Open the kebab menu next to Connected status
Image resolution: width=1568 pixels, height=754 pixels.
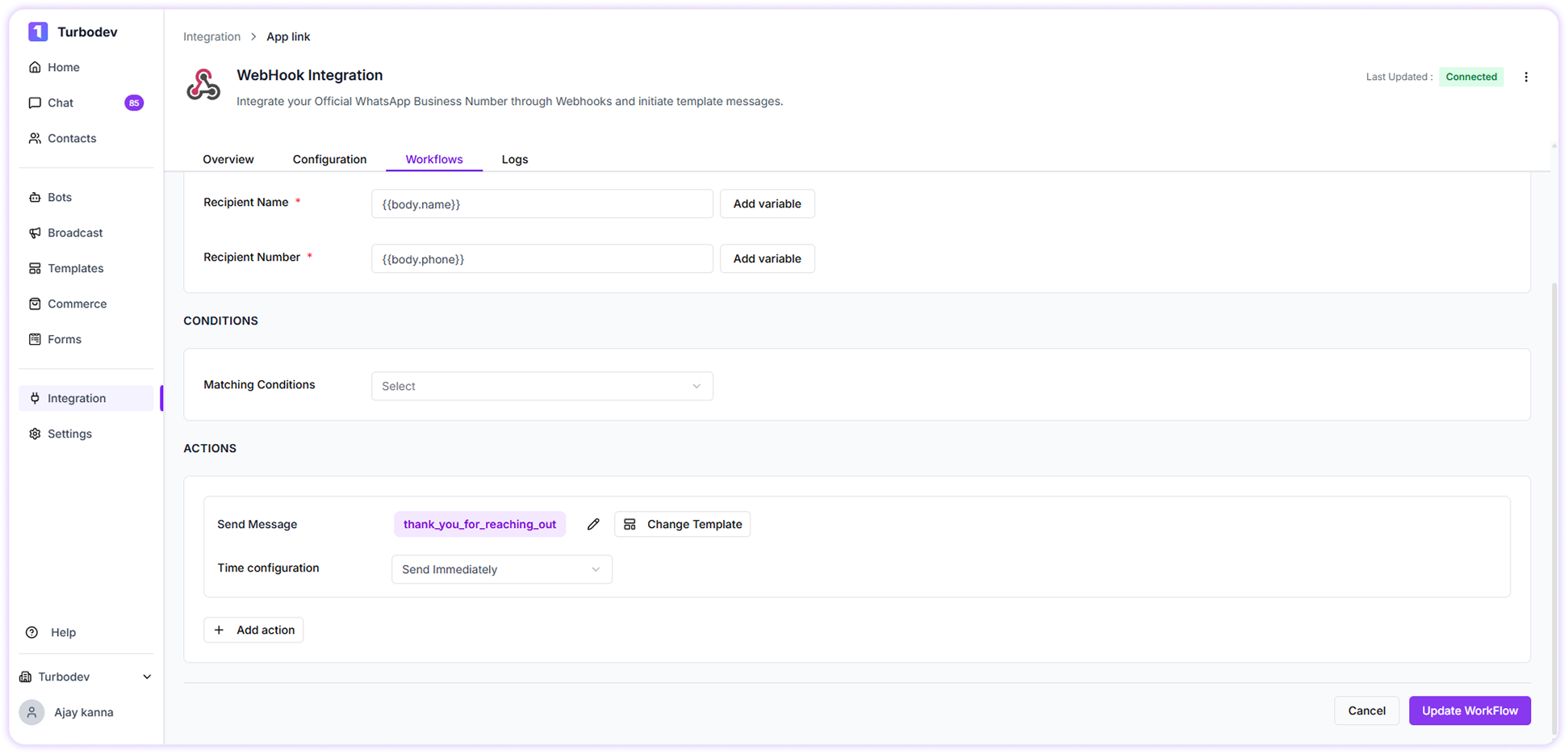tap(1526, 77)
